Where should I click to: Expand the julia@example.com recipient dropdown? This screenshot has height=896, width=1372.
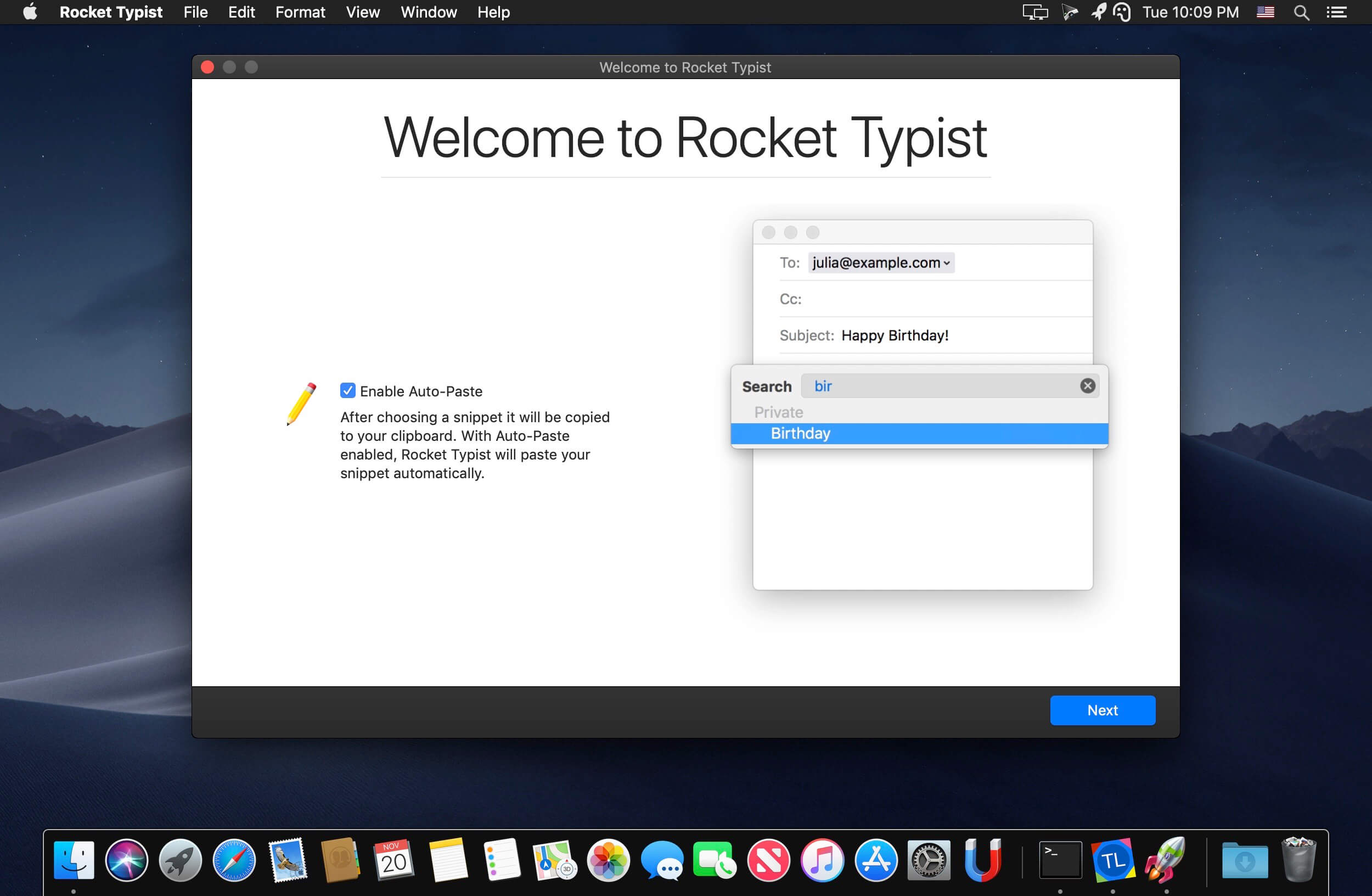(x=946, y=263)
